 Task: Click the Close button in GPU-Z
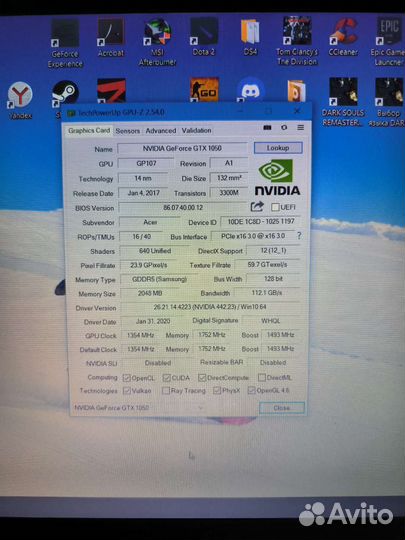coord(282,408)
